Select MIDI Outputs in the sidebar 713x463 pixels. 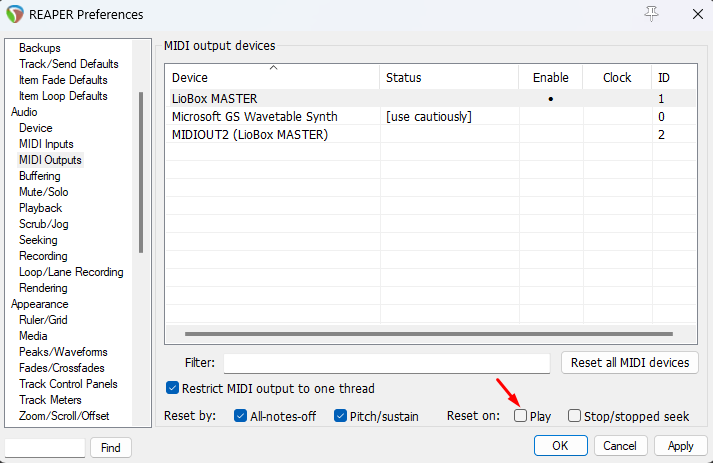click(x=50, y=160)
